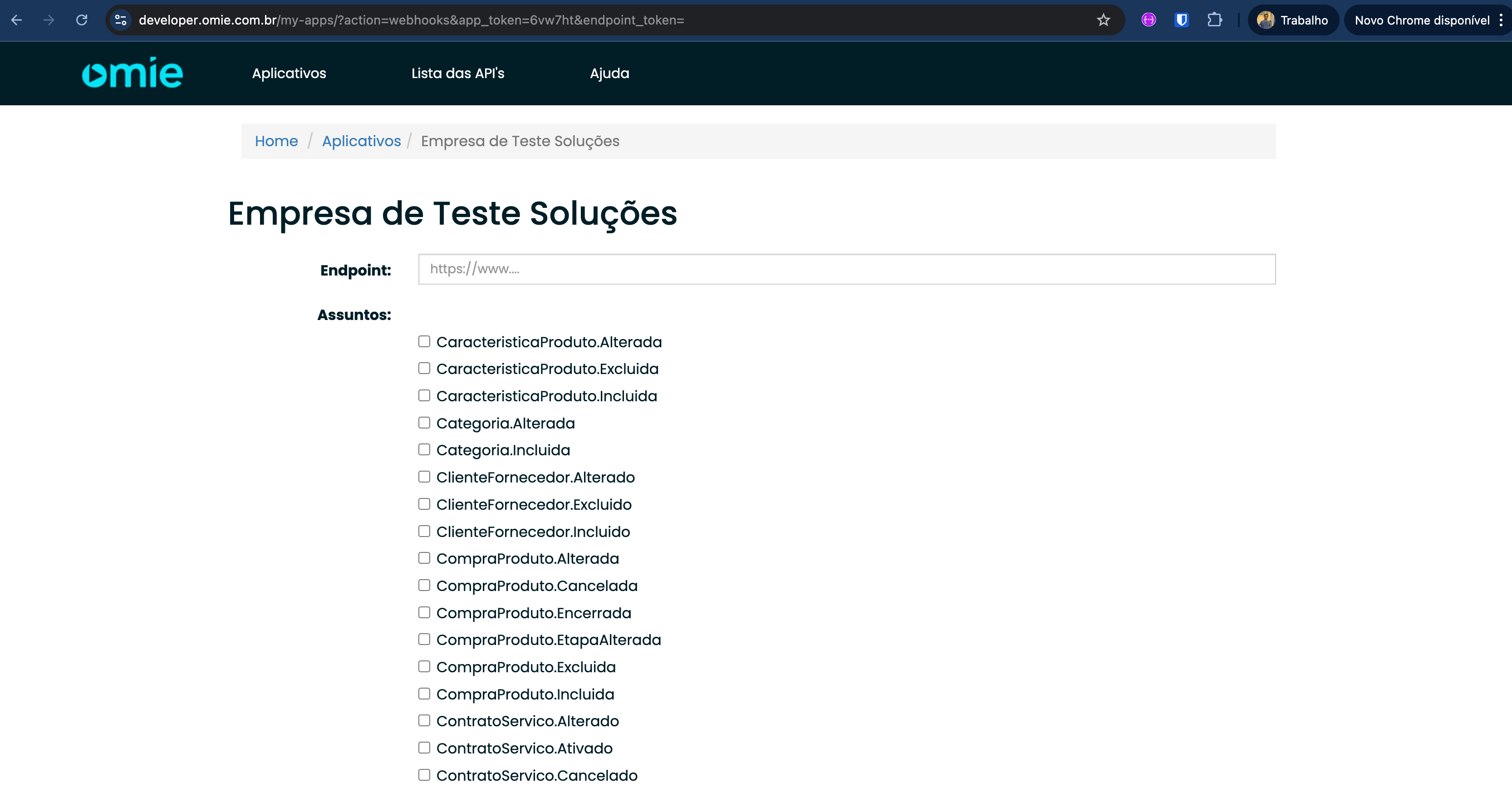1512x788 pixels.
Task: Select CompraProduto.Cancelada checkbox
Action: click(424, 585)
